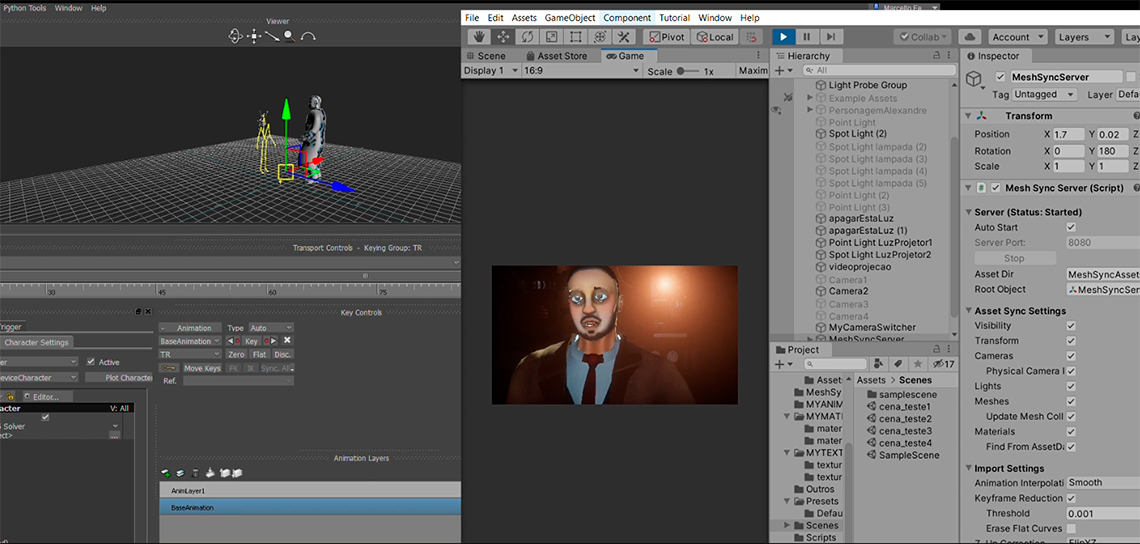1140x544 pixels.
Task: Click the cloud services icon
Action: (968, 37)
